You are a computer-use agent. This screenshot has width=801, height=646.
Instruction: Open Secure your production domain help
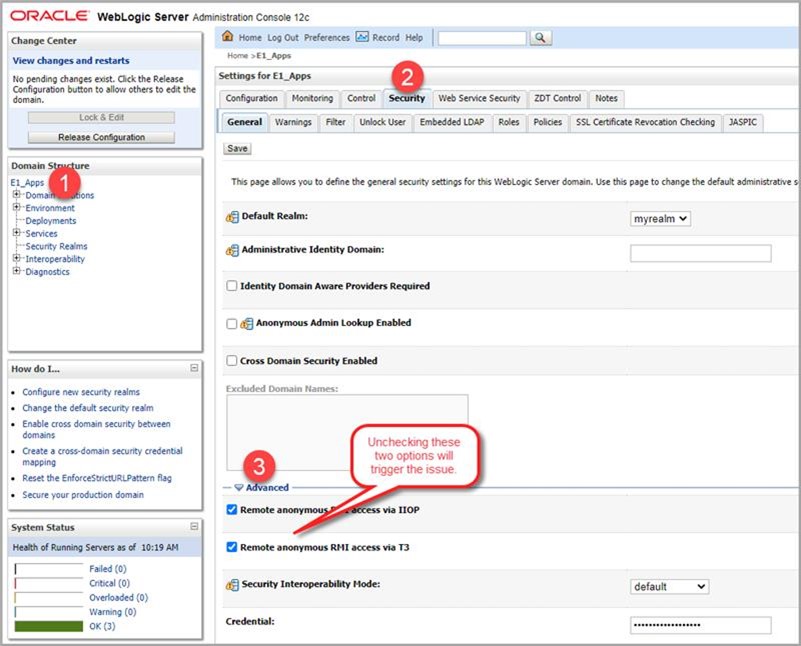(x=83, y=494)
